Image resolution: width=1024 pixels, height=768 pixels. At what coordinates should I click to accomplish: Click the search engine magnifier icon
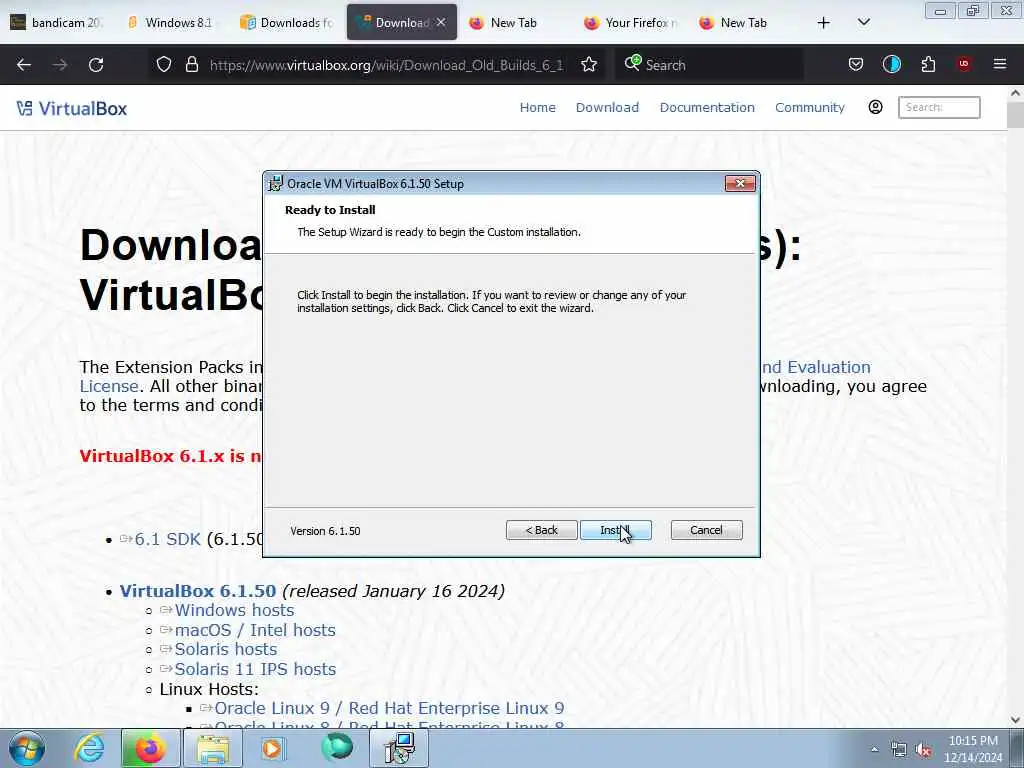click(x=632, y=63)
